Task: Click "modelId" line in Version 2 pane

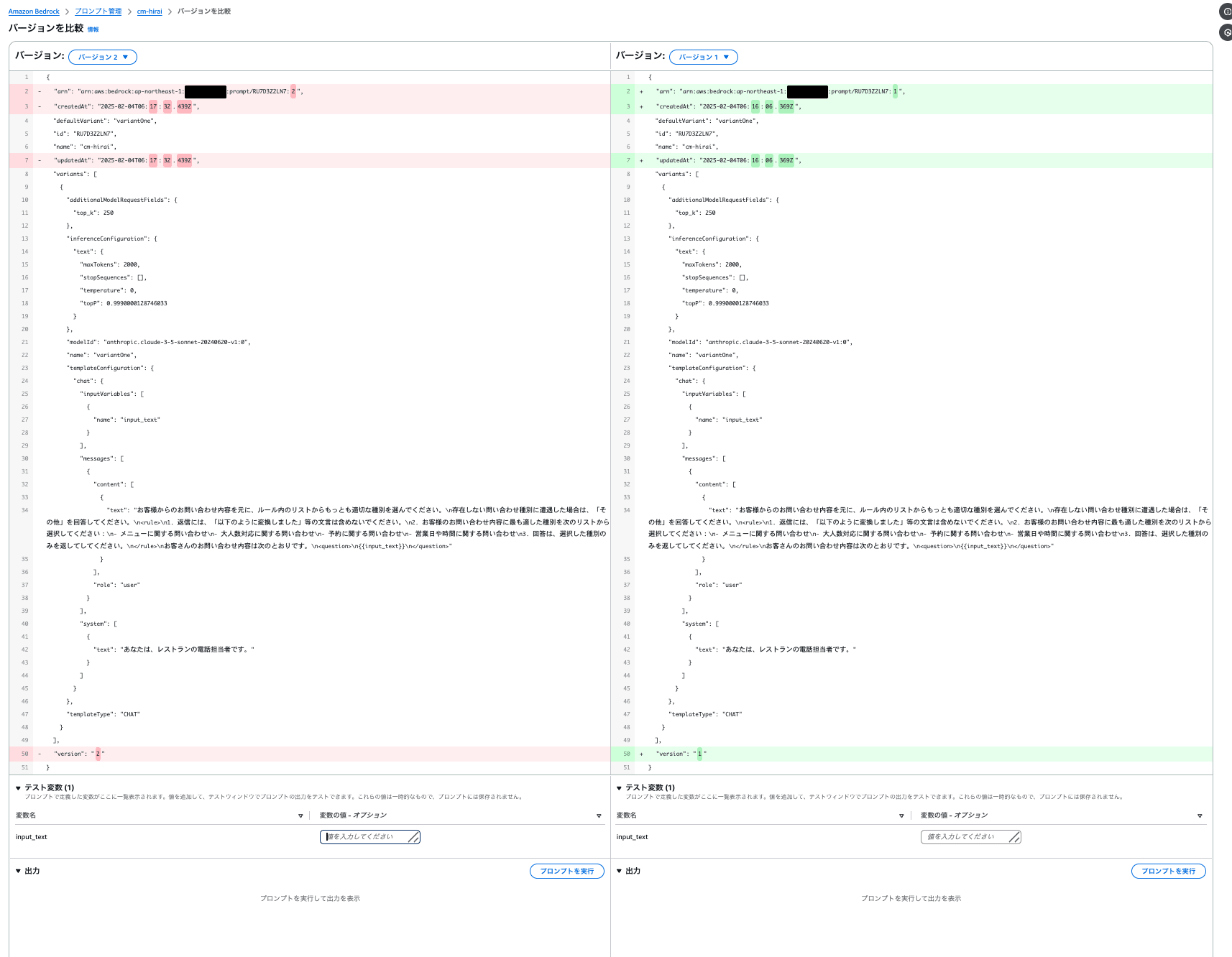Action: coord(159,342)
